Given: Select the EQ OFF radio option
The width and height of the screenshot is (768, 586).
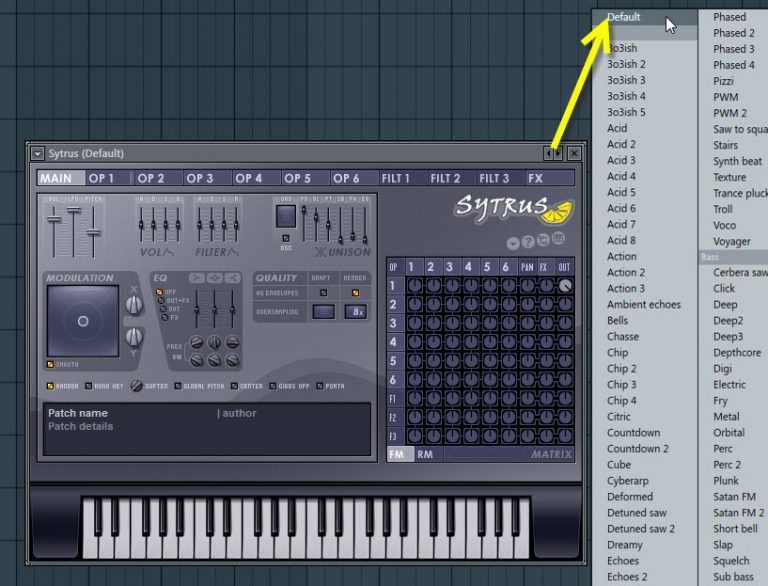Looking at the screenshot, I should click(x=159, y=292).
